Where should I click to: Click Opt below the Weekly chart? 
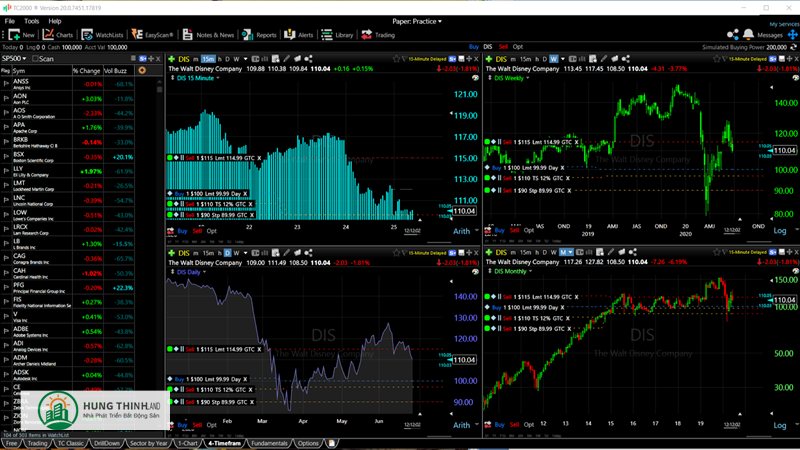click(x=529, y=231)
